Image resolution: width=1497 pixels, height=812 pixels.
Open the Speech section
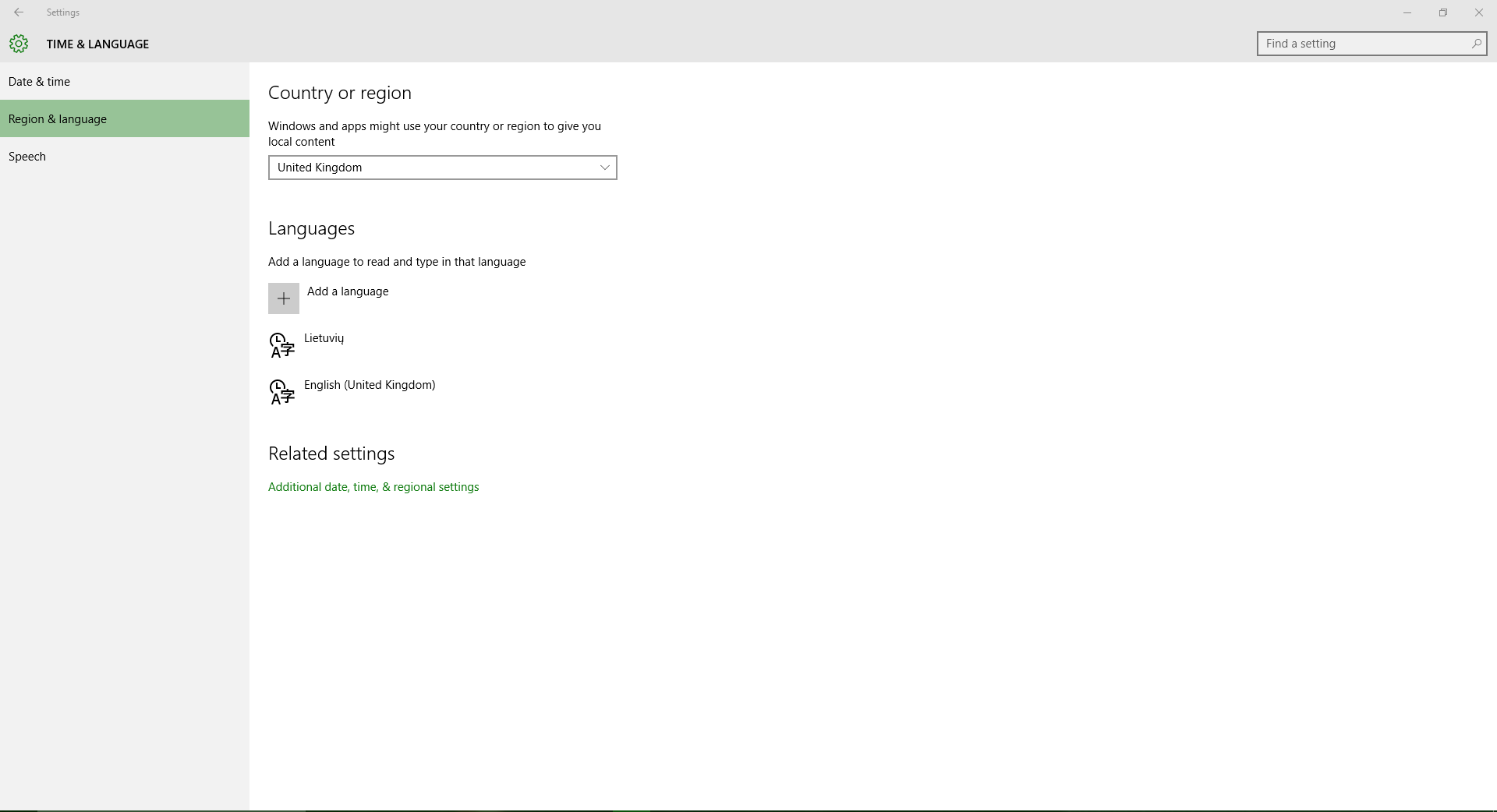125,156
